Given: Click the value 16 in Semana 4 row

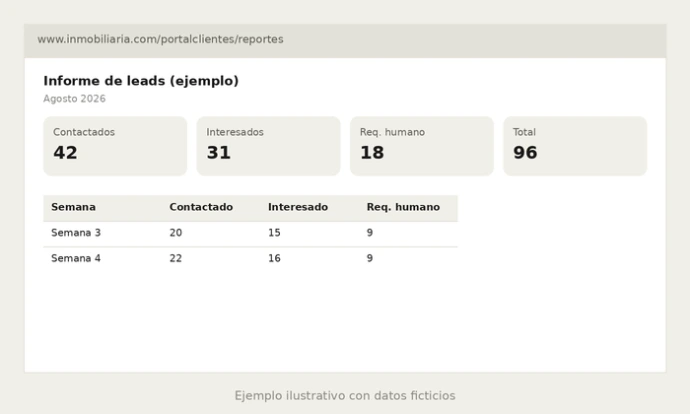Looking at the screenshot, I should click(x=274, y=258).
